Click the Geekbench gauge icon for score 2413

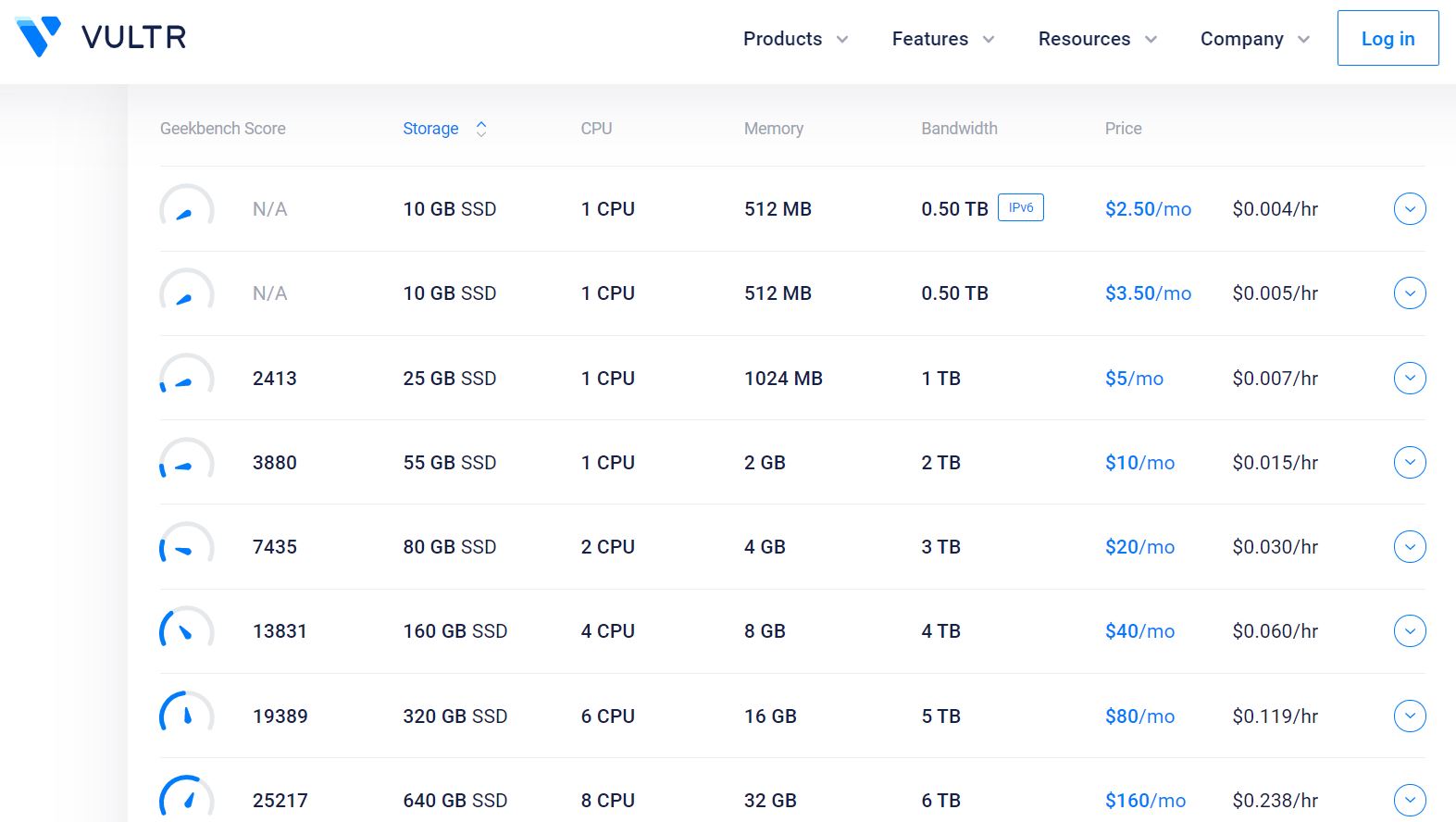186,378
